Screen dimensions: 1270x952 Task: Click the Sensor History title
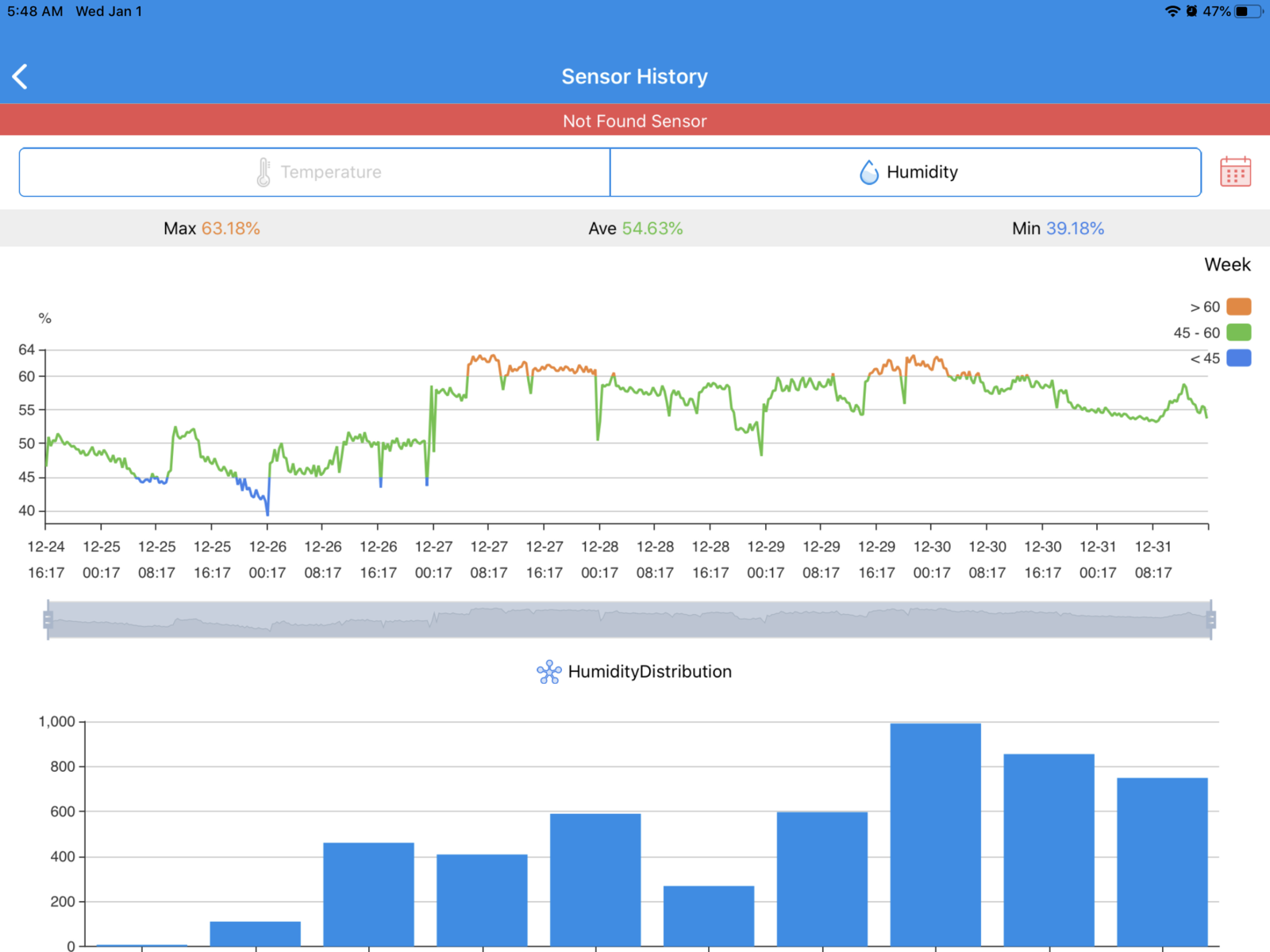(x=635, y=77)
